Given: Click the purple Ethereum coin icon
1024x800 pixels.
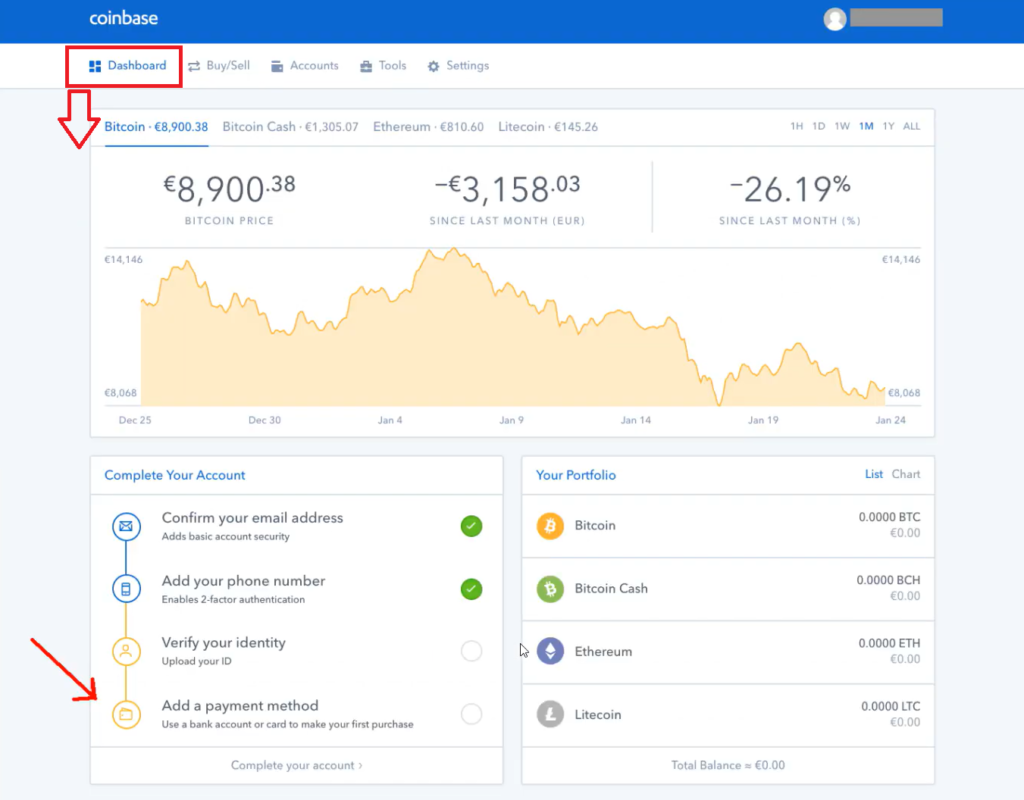Looking at the screenshot, I should pyautogui.click(x=550, y=651).
